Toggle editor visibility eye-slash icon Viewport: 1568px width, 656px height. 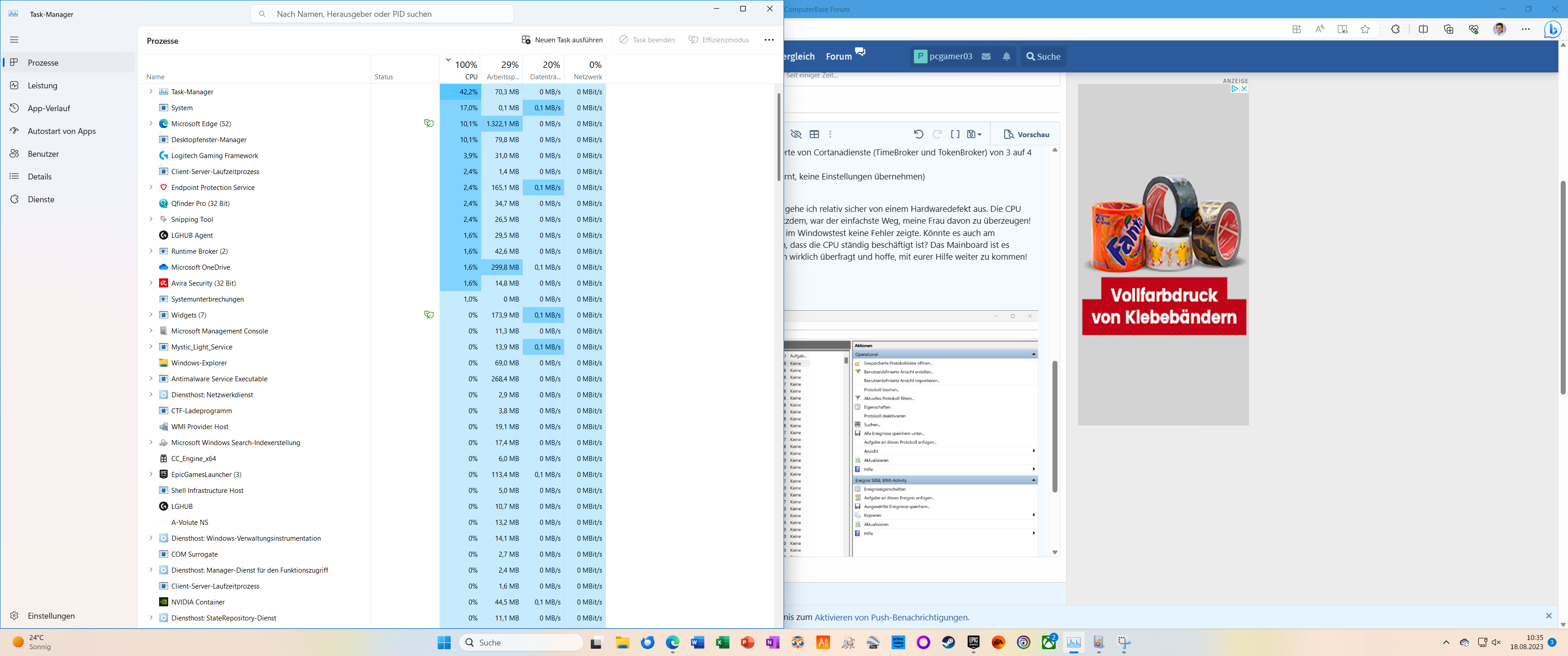(795, 134)
